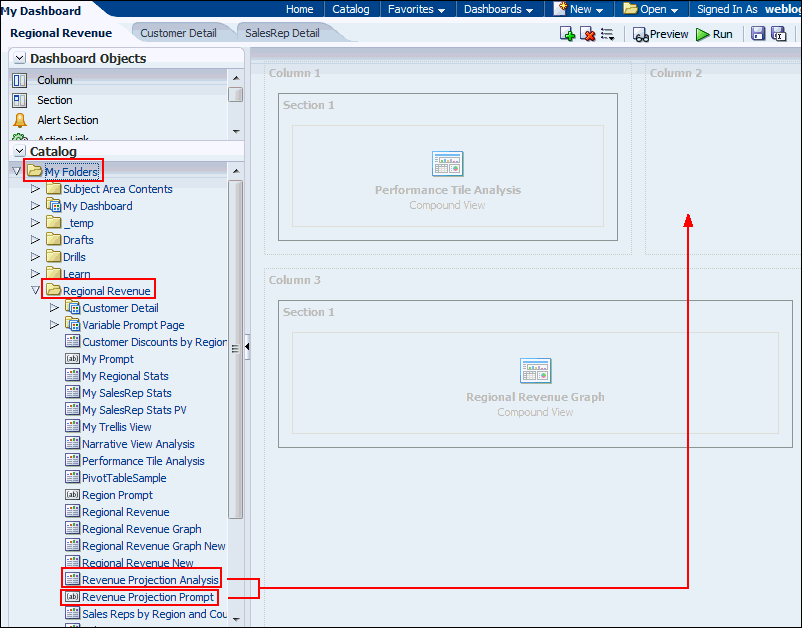Select Sales Reps by Region item

154,614
